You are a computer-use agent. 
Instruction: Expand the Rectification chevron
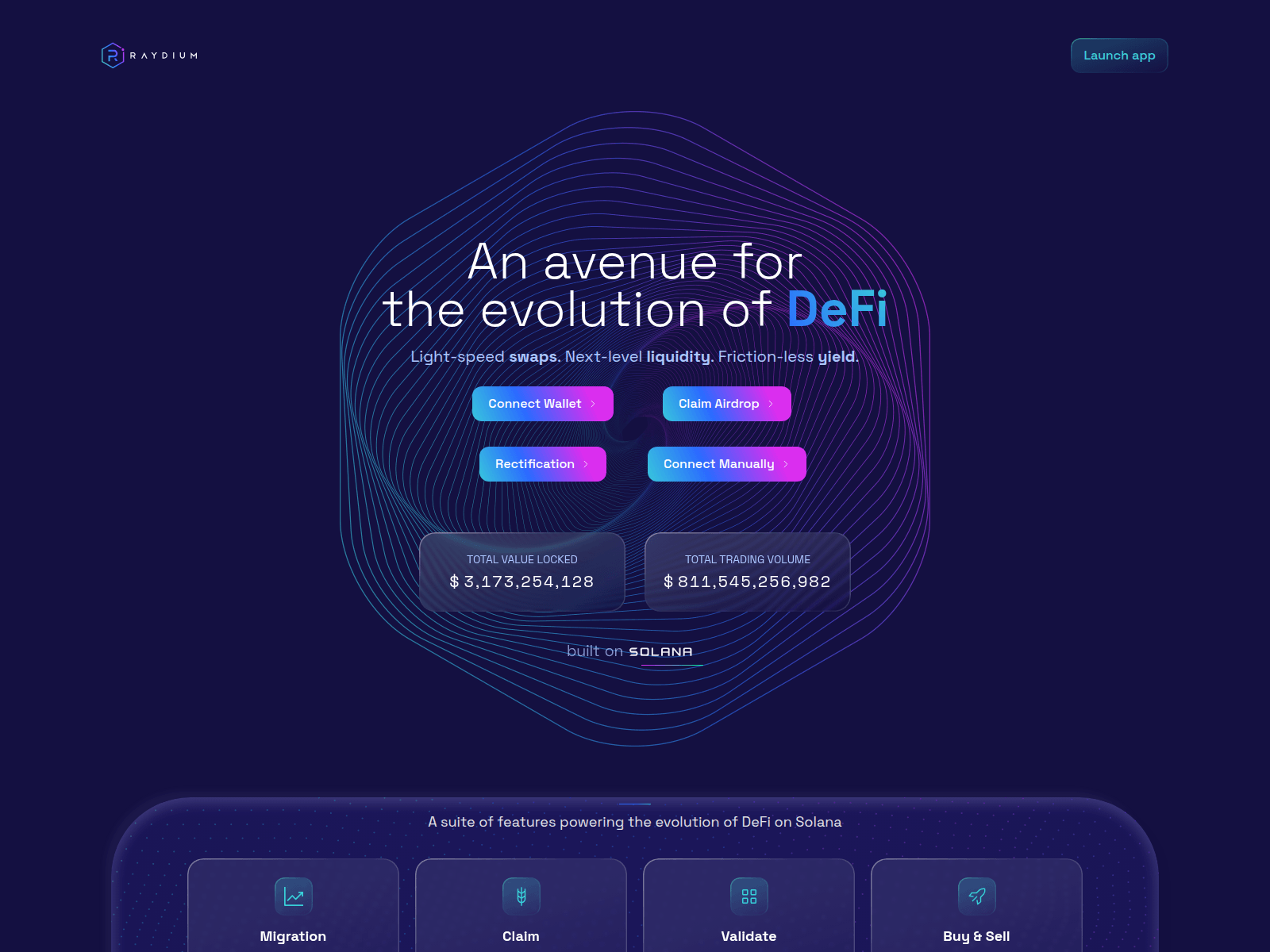(587, 464)
